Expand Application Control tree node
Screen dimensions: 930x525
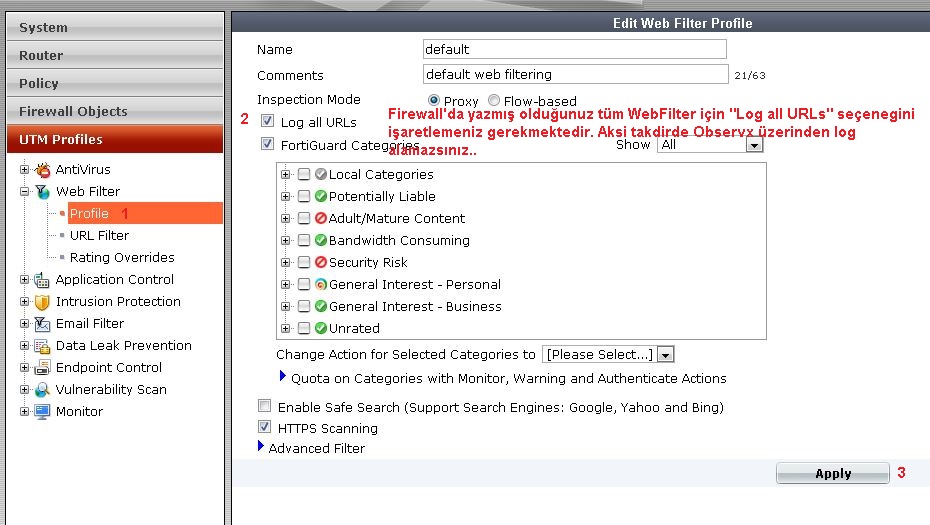[x=24, y=279]
